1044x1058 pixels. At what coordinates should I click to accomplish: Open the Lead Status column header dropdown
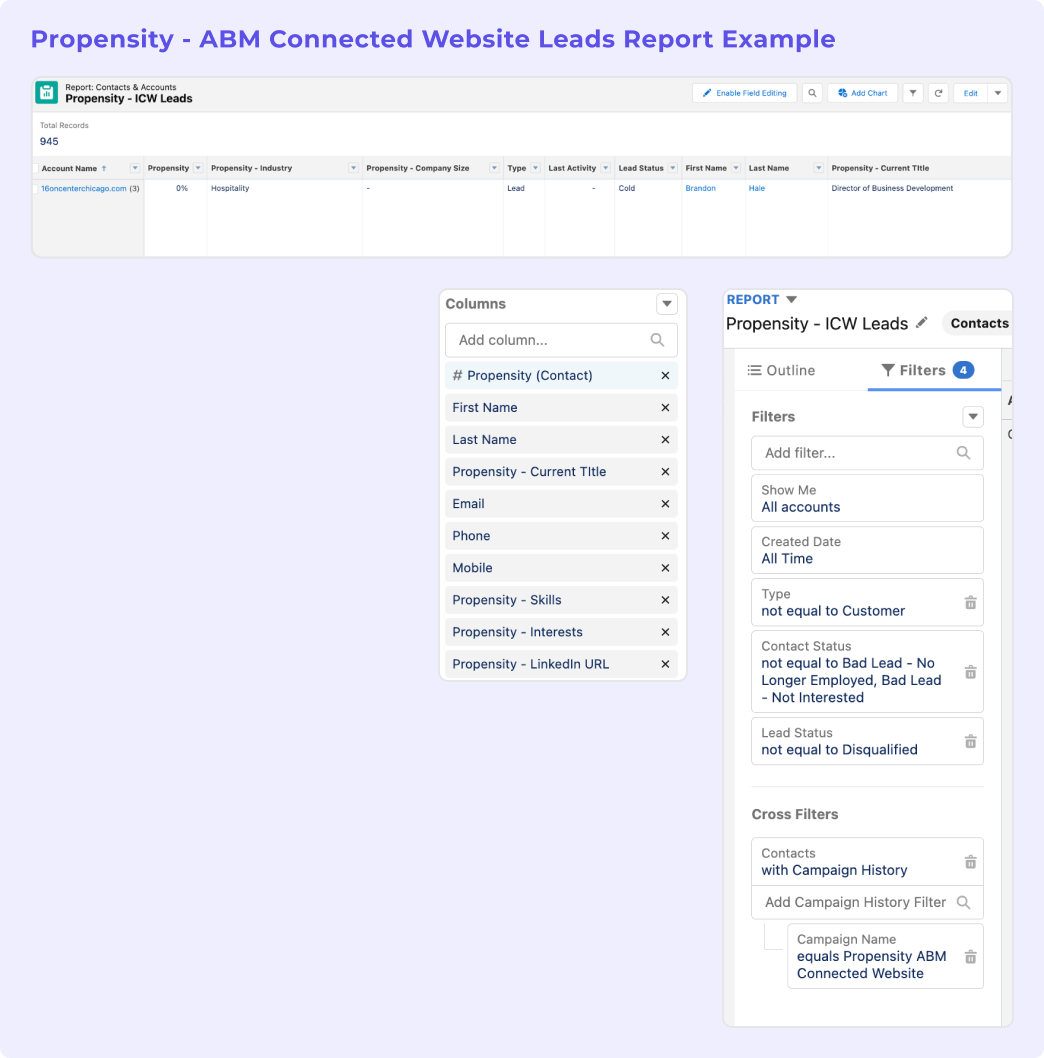pyautogui.click(x=673, y=168)
